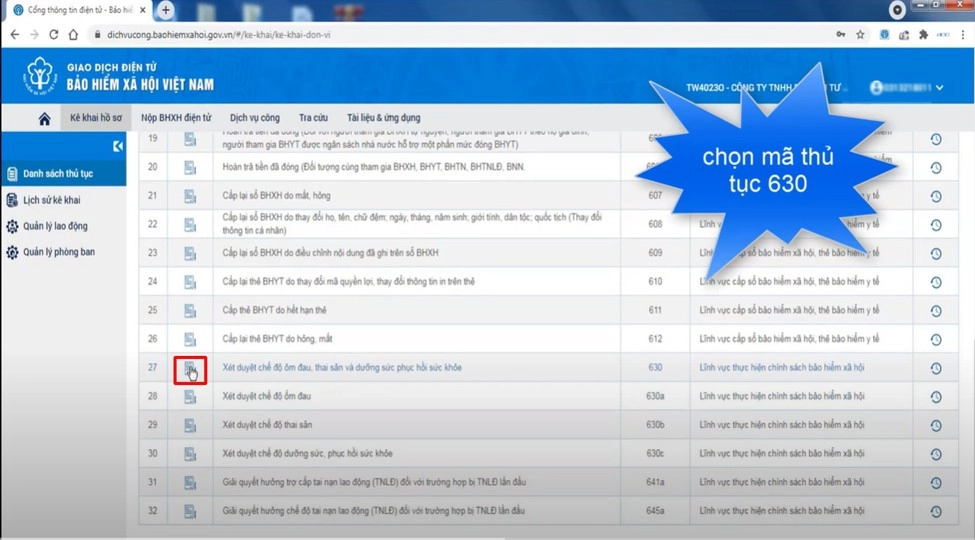Click history clock icon for row 27
975x540 pixels.
[x=936, y=368]
